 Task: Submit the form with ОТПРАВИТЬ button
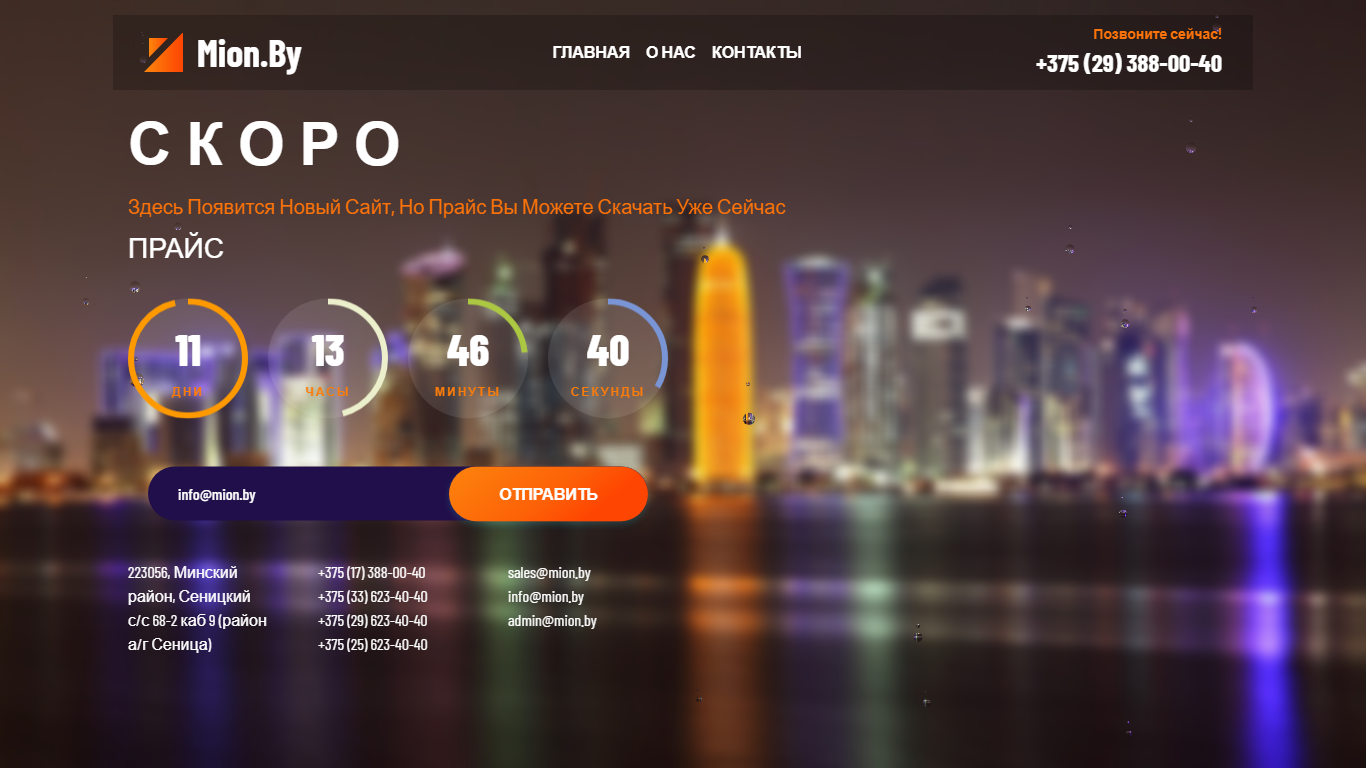[x=548, y=494]
